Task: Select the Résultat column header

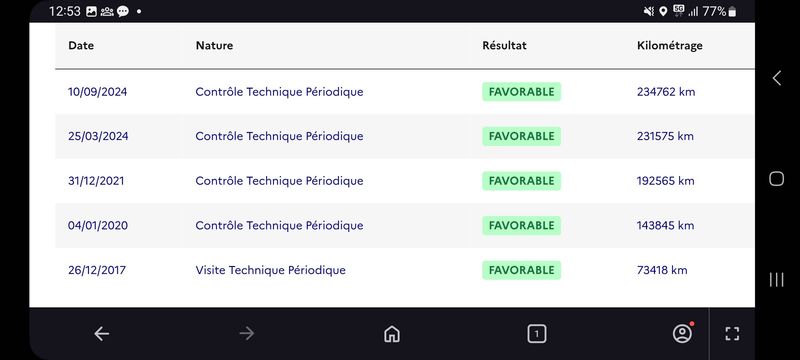Action: pos(504,45)
